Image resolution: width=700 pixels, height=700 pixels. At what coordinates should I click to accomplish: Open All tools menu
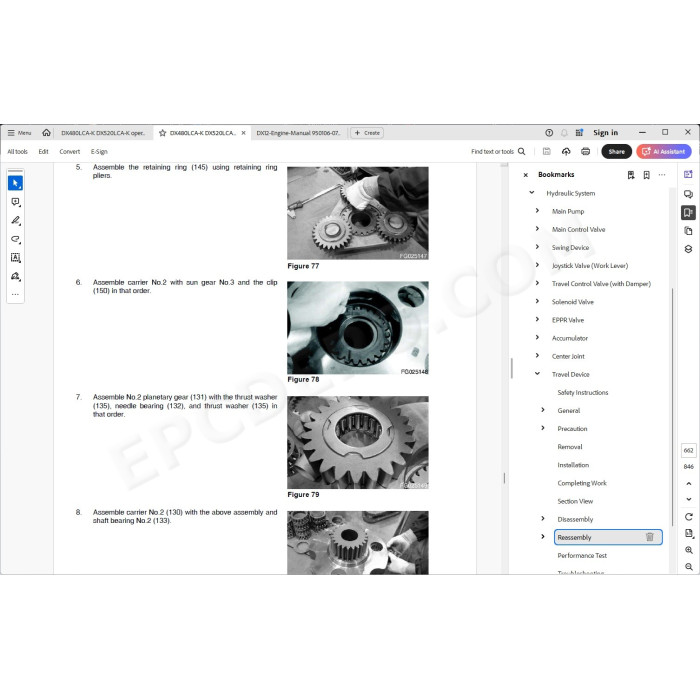[17, 151]
